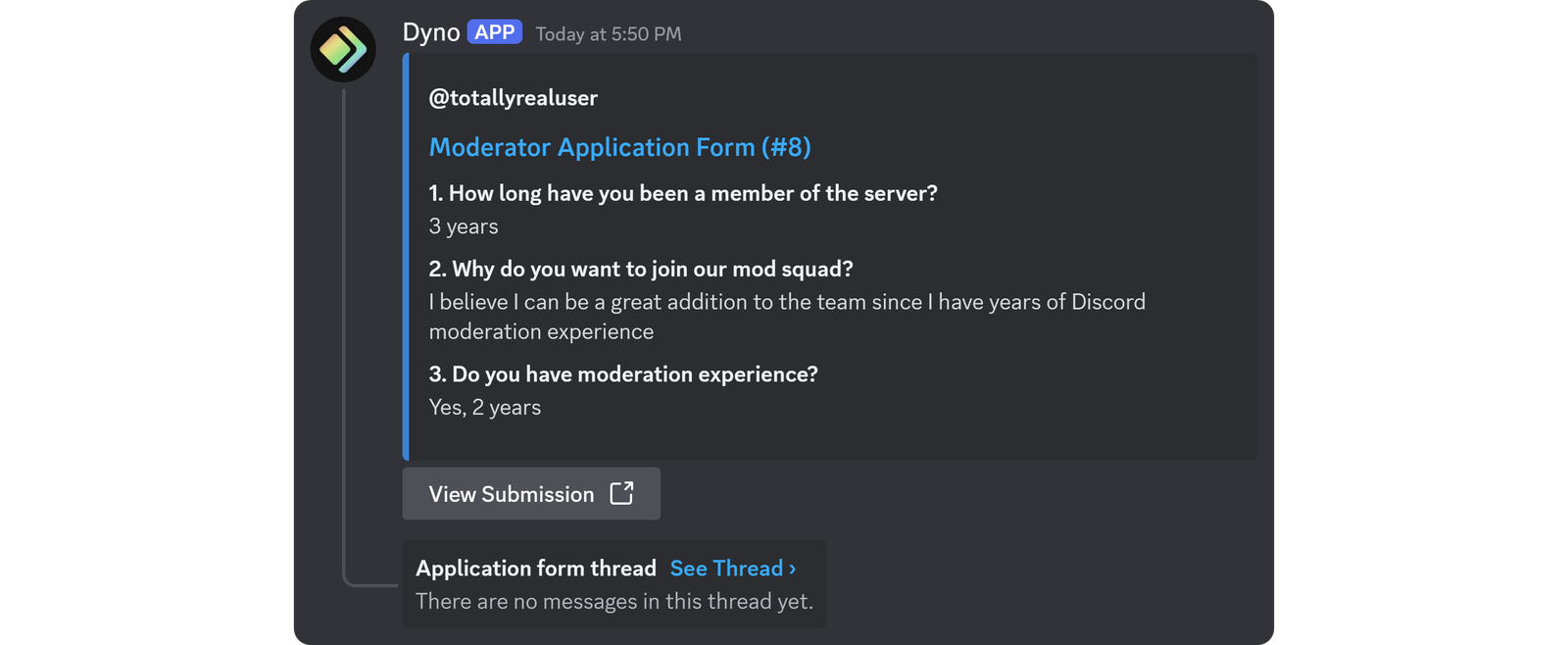Open the Moderator Application Form (#8) title link

(x=620, y=147)
